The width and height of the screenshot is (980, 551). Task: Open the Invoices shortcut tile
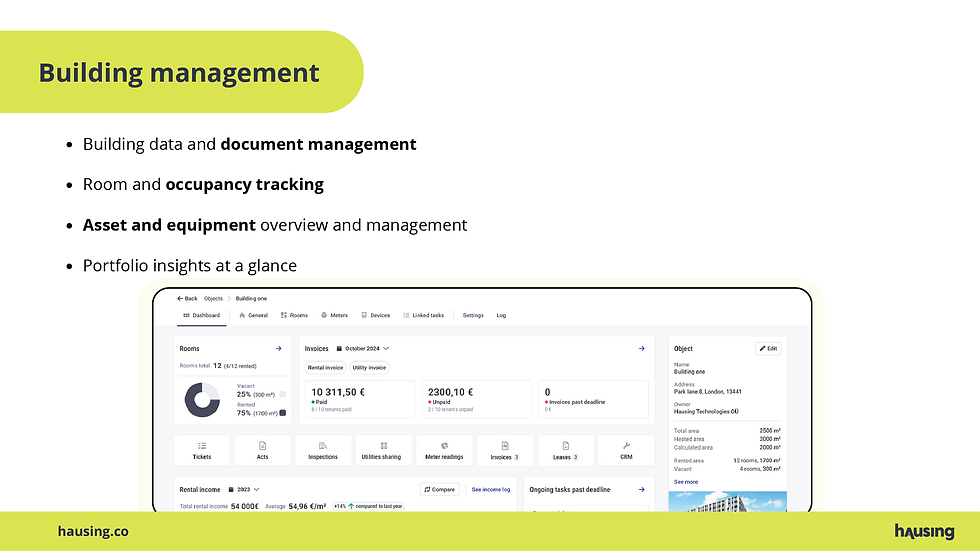click(x=504, y=450)
